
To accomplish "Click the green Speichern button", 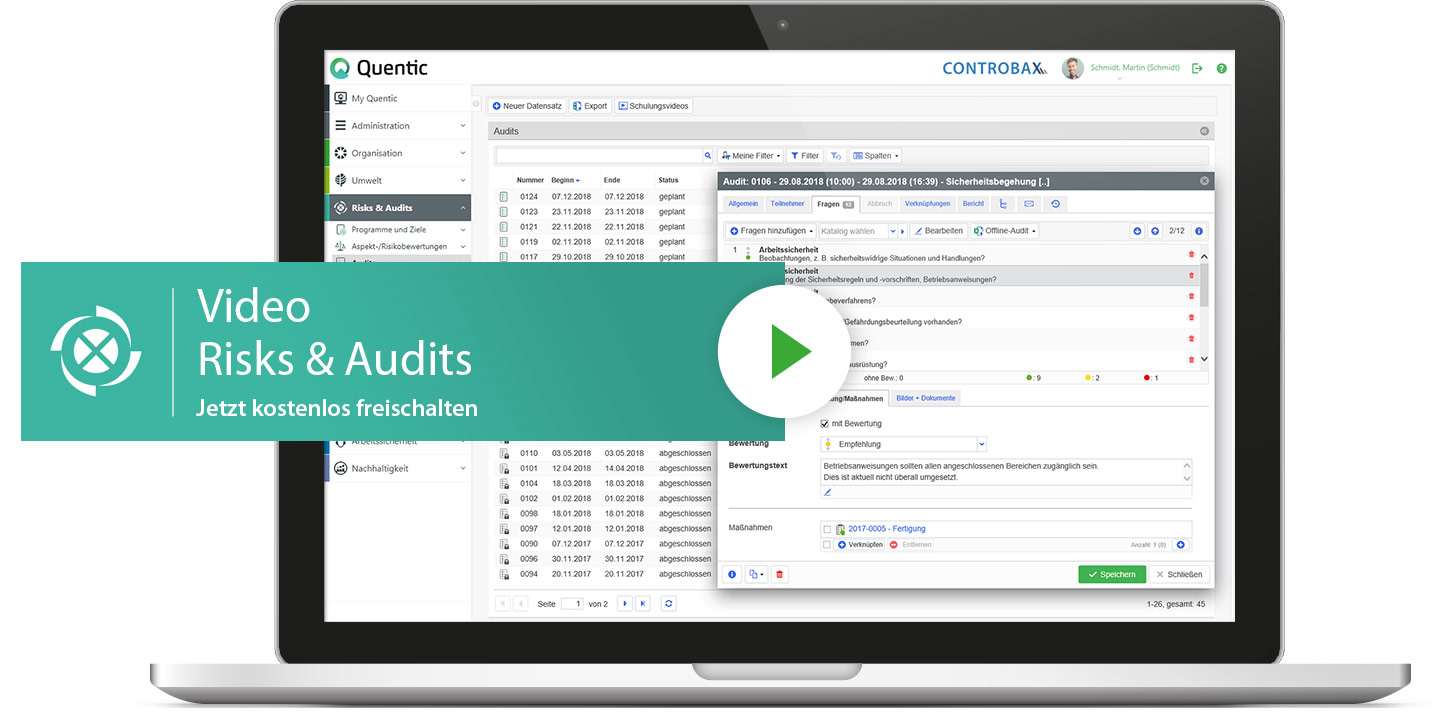I will 1111,574.
